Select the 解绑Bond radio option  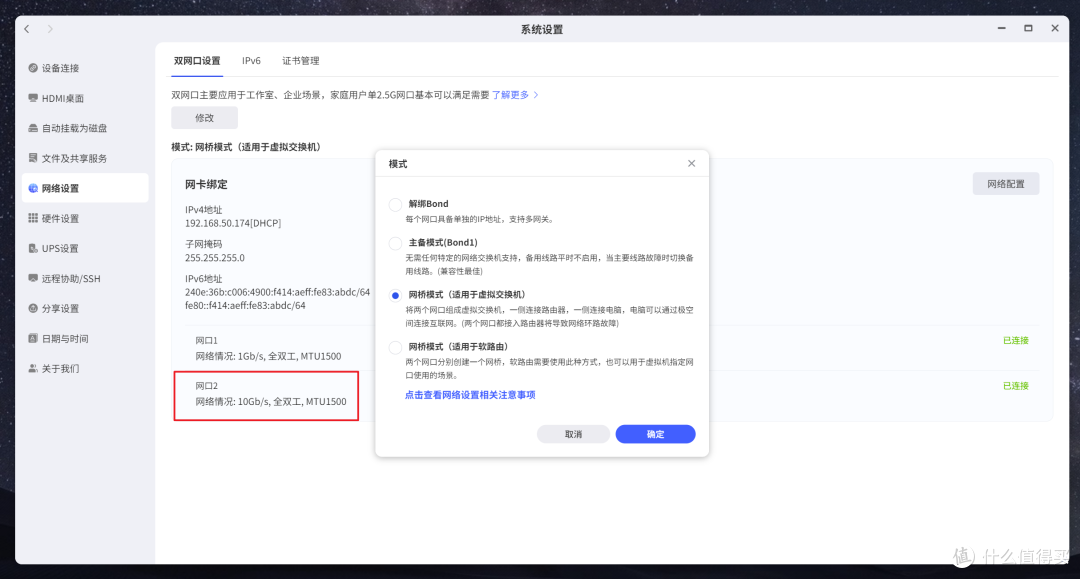(395, 204)
